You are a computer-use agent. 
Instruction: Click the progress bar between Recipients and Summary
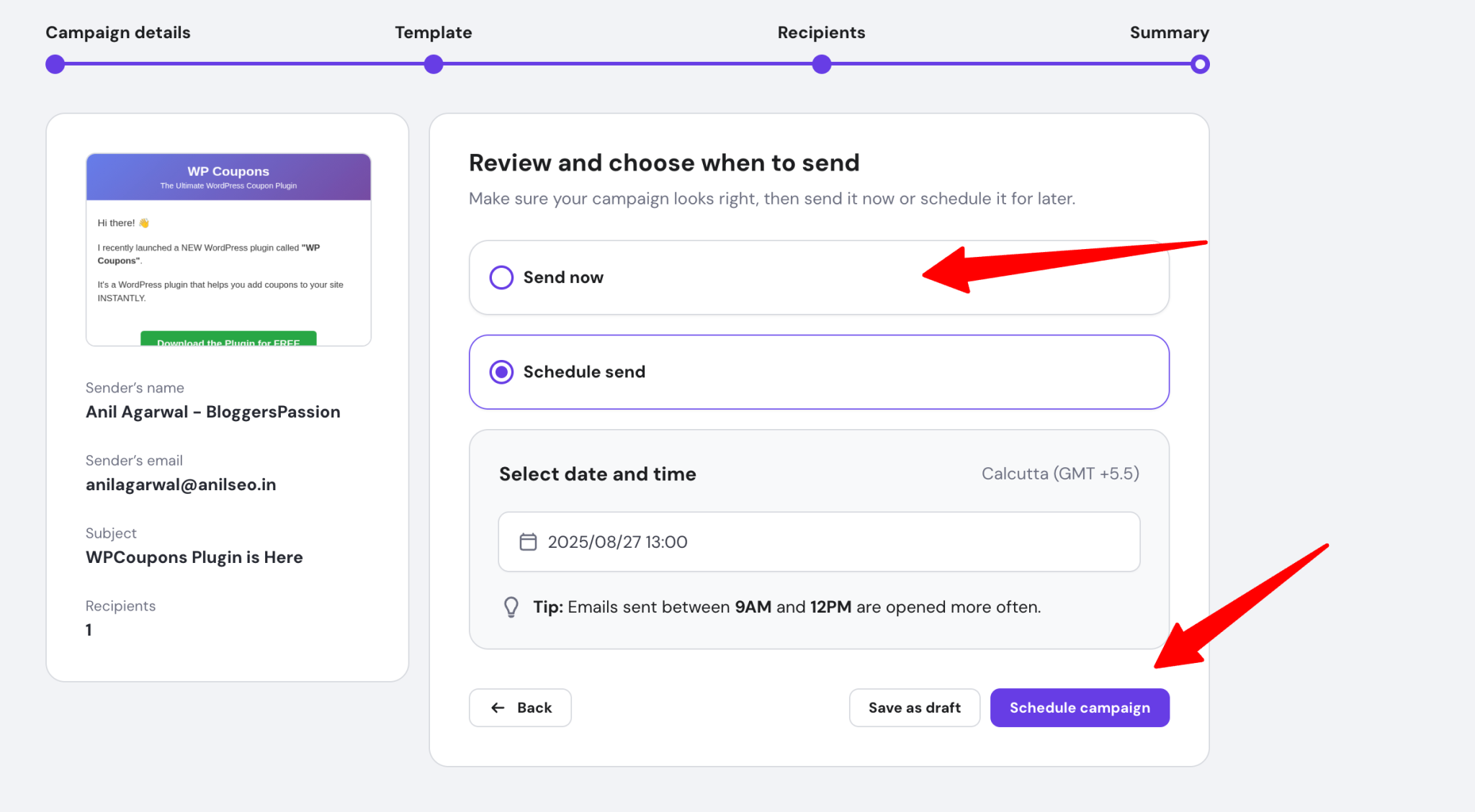tap(1008, 64)
